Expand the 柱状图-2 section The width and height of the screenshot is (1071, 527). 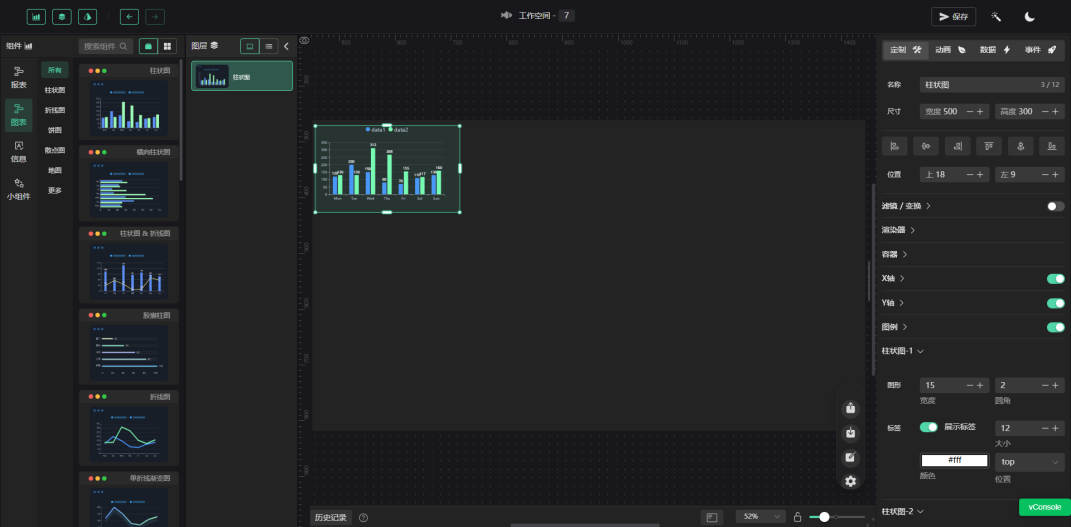click(x=903, y=511)
